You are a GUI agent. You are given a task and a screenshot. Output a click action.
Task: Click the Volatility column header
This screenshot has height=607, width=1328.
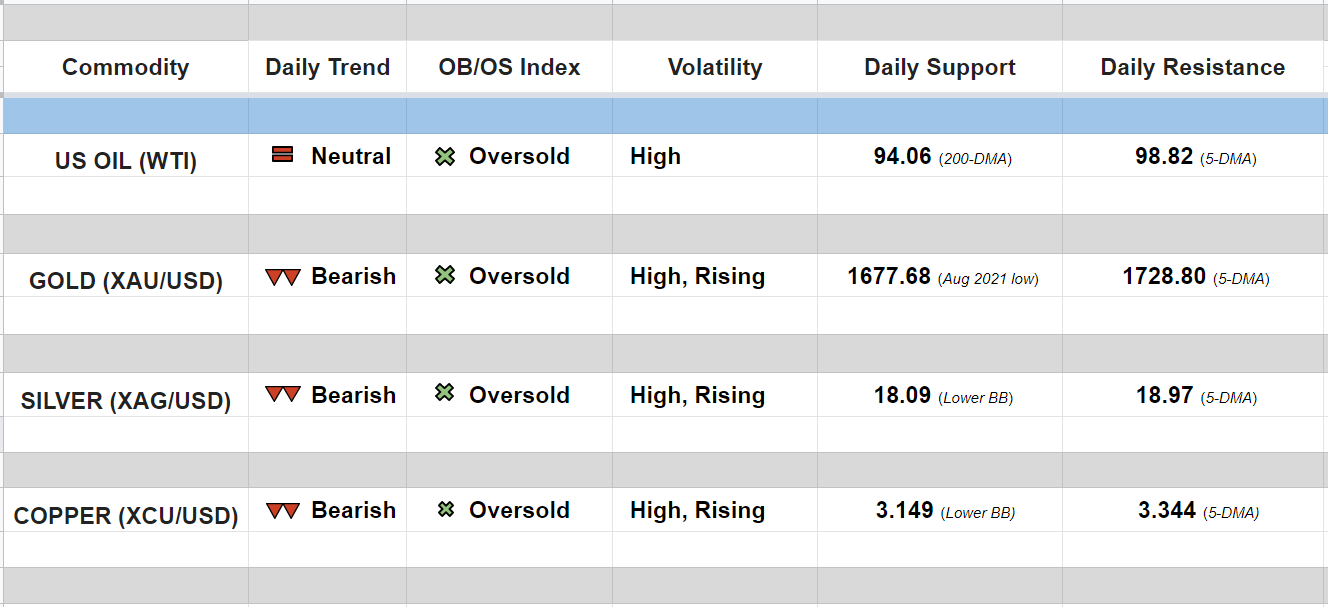[x=714, y=67]
